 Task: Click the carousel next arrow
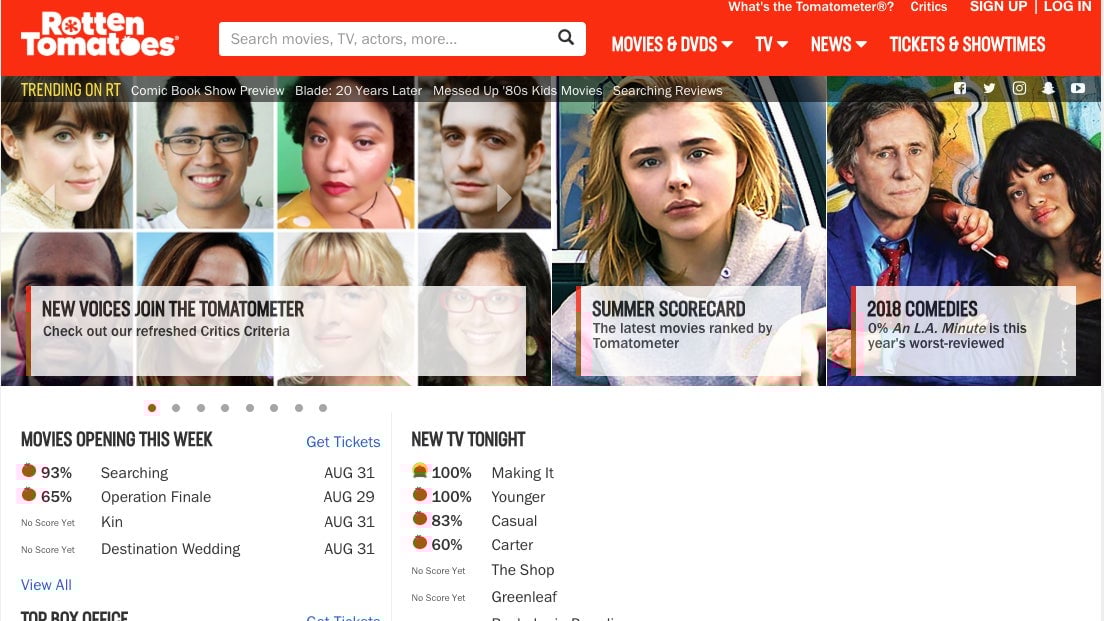tap(503, 198)
